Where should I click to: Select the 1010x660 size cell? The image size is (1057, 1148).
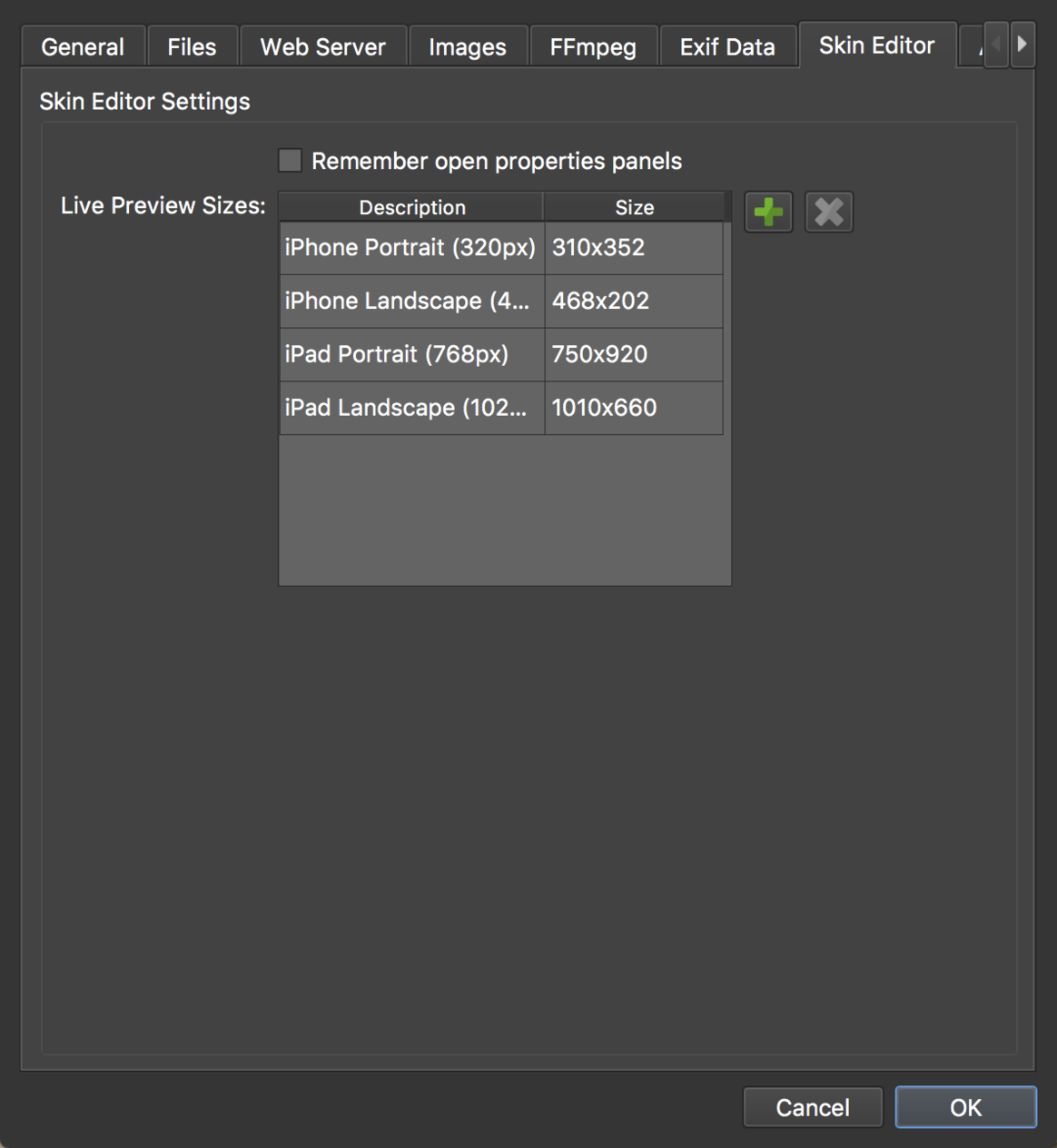tap(634, 408)
